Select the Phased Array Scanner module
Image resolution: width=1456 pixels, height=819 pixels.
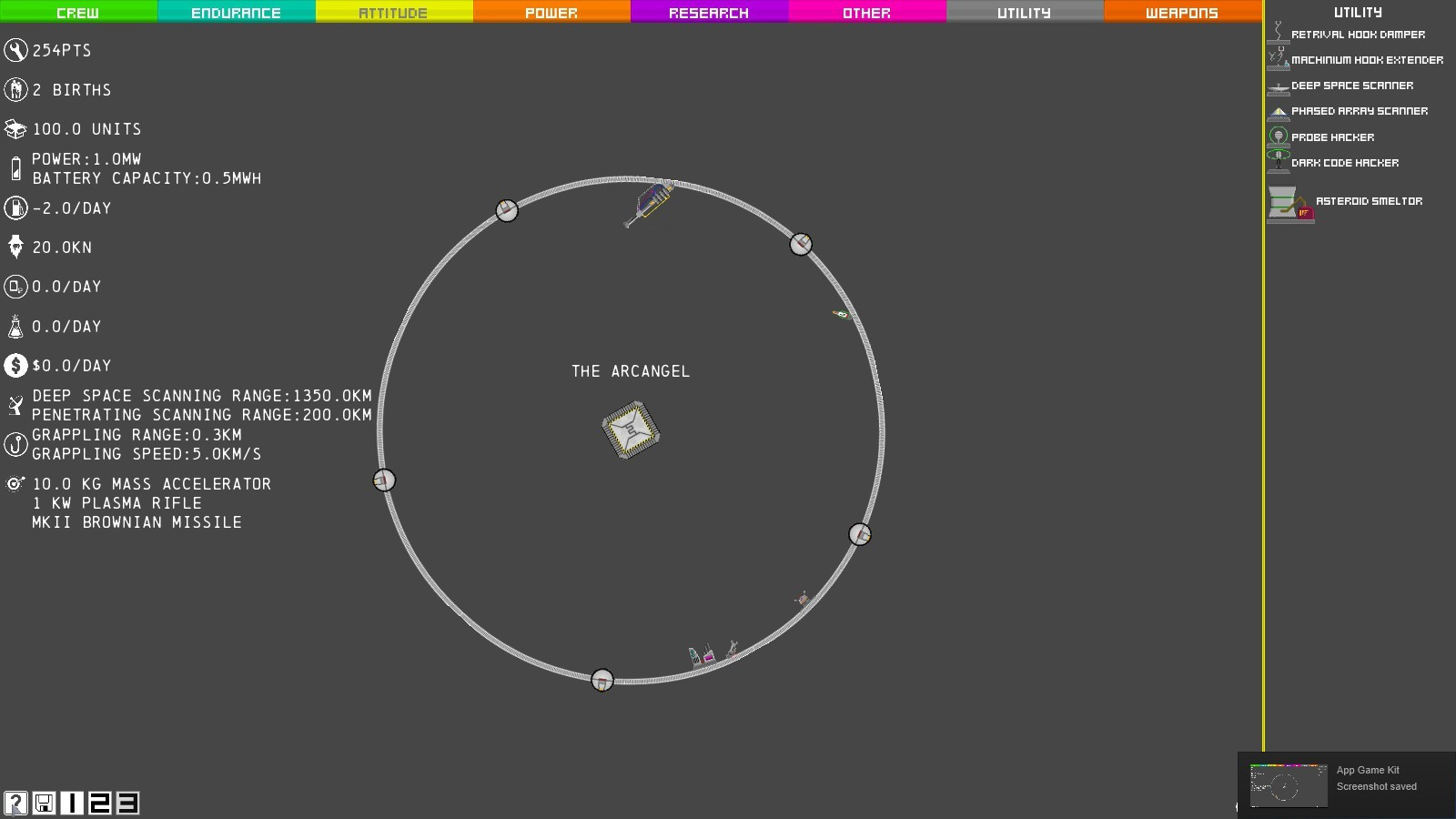click(1349, 111)
